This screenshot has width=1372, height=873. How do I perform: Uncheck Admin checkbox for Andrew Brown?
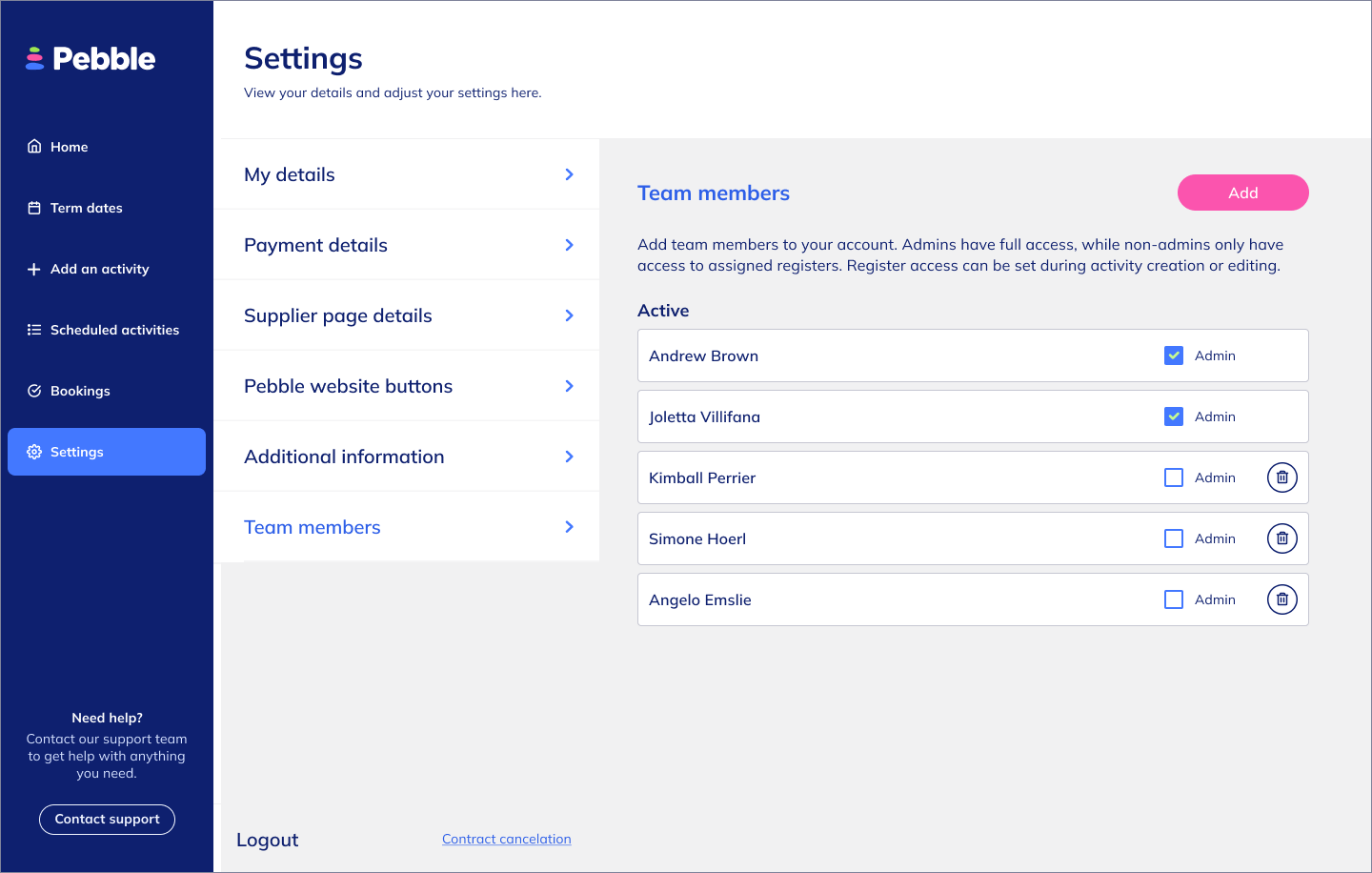click(x=1174, y=355)
